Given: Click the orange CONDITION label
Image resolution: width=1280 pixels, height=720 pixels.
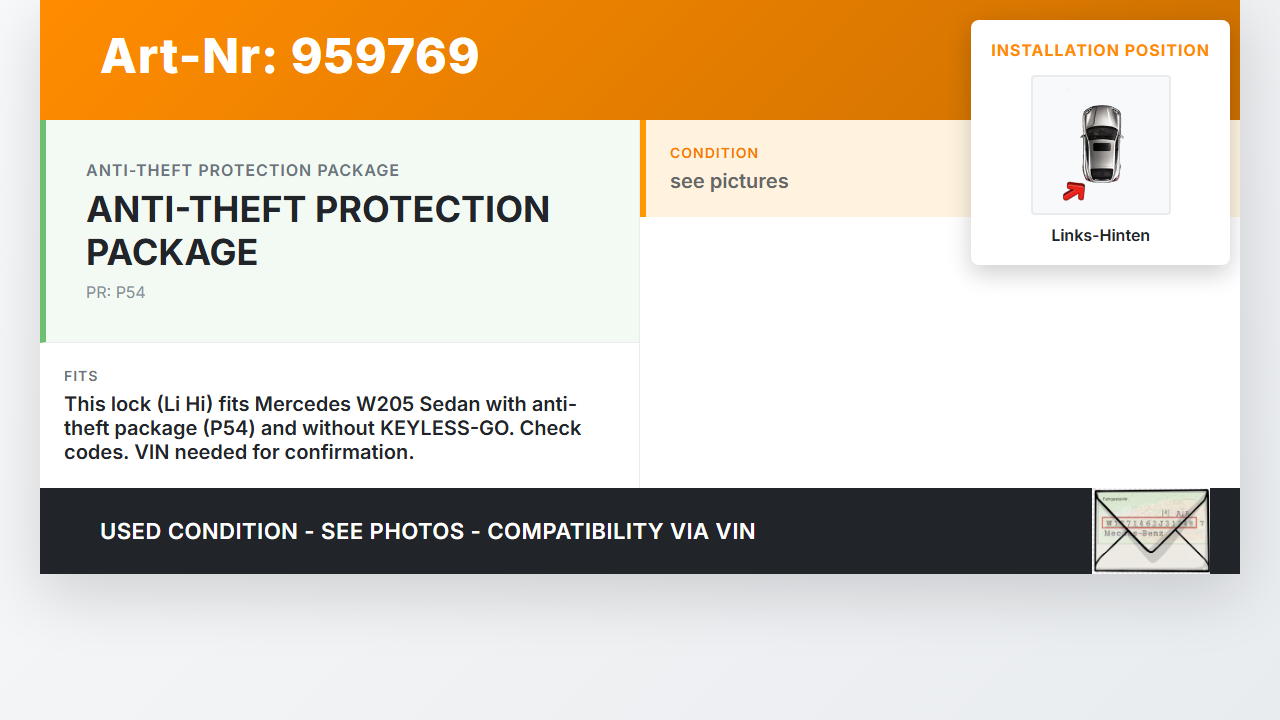Looking at the screenshot, I should pyautogui.click(x=714, y=153).
